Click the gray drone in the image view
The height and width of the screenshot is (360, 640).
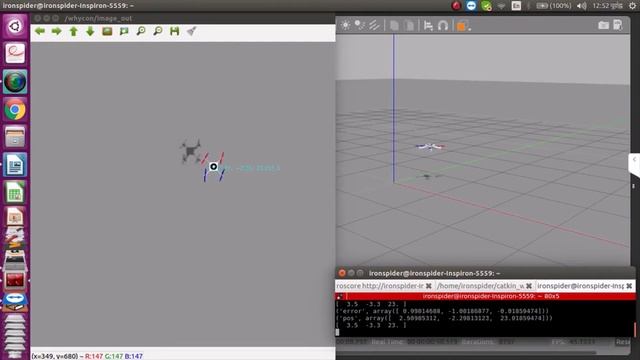pos(190,151)
